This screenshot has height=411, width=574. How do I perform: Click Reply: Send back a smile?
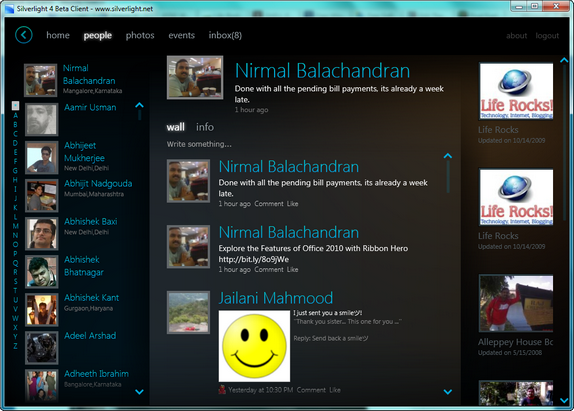point(331,339)
